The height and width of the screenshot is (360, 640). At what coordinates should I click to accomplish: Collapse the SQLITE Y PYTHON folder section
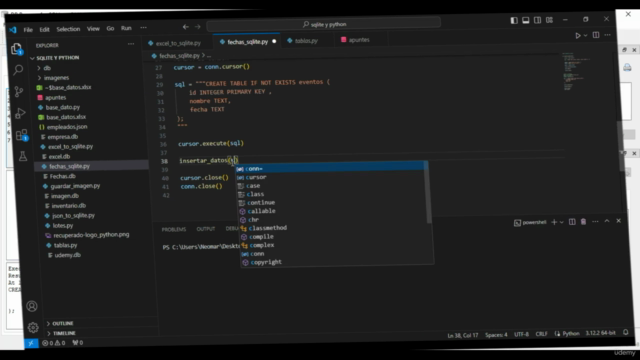coord(58,58)
